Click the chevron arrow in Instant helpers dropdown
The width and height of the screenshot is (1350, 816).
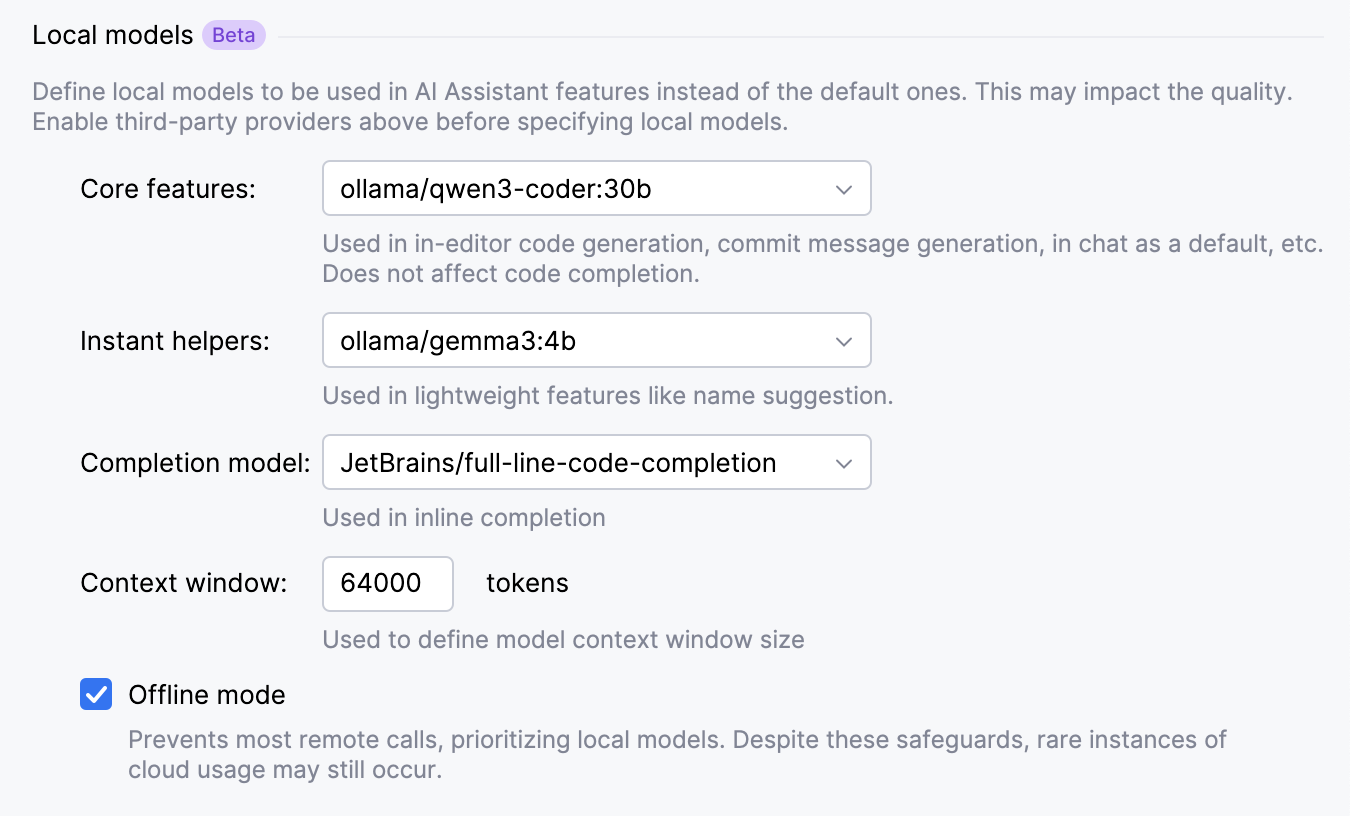(844, 341)
